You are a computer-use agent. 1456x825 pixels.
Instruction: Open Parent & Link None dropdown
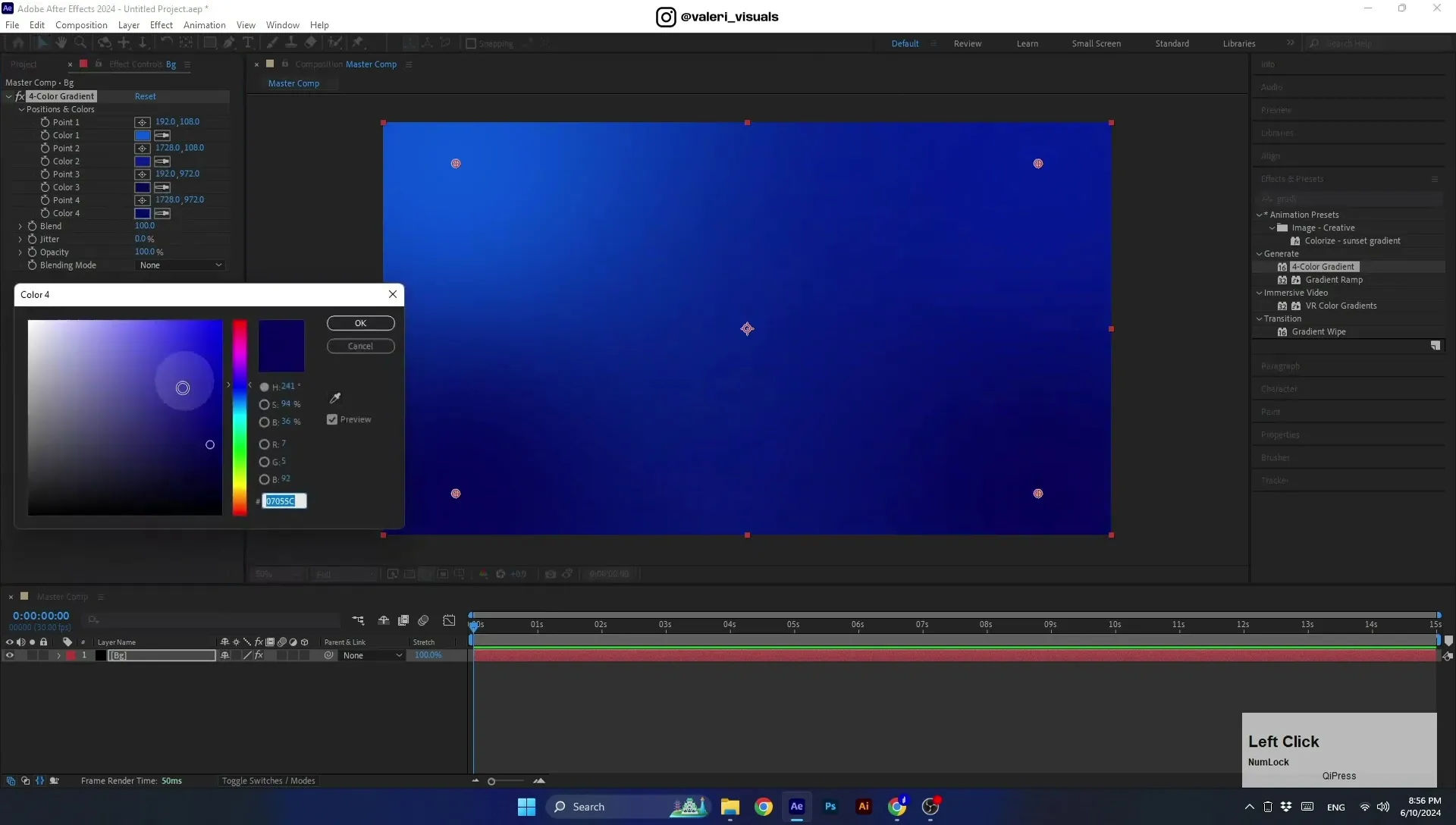[x=372, y=656]
